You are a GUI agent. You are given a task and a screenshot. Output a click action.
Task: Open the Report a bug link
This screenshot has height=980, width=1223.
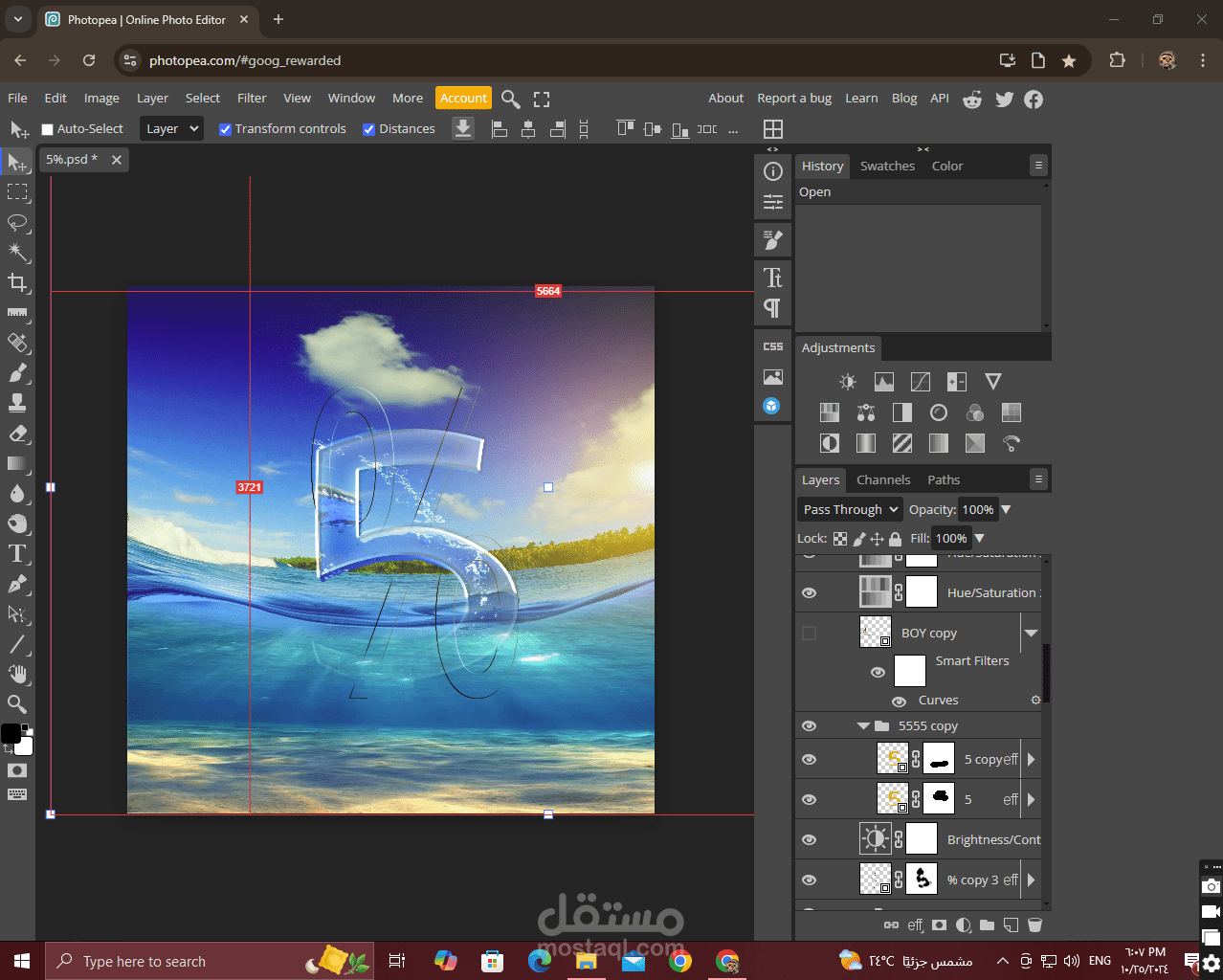point(793,99)
